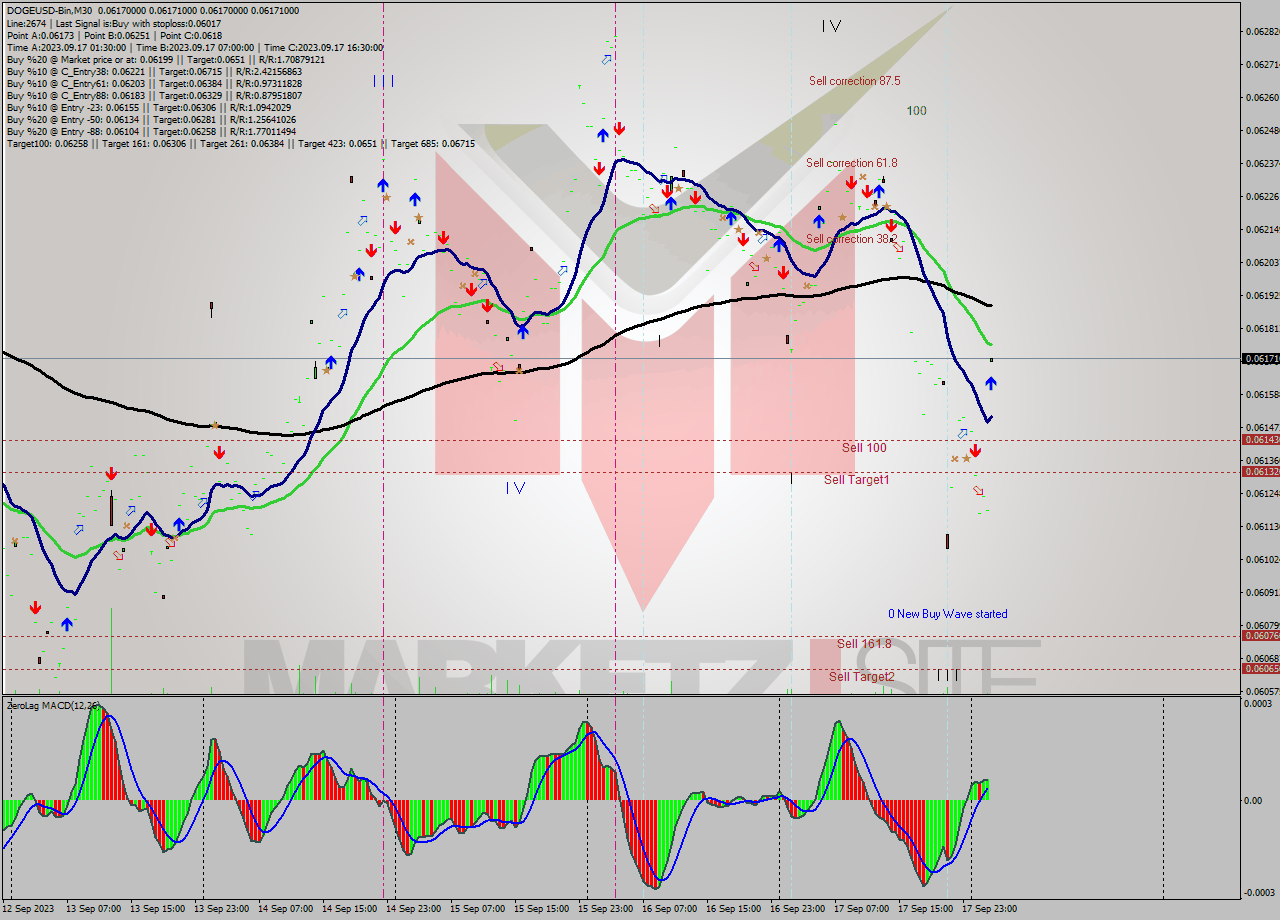Click the blue up arrow below the latest candle
The image size is (1280, 920).
(x=991, y=383)
